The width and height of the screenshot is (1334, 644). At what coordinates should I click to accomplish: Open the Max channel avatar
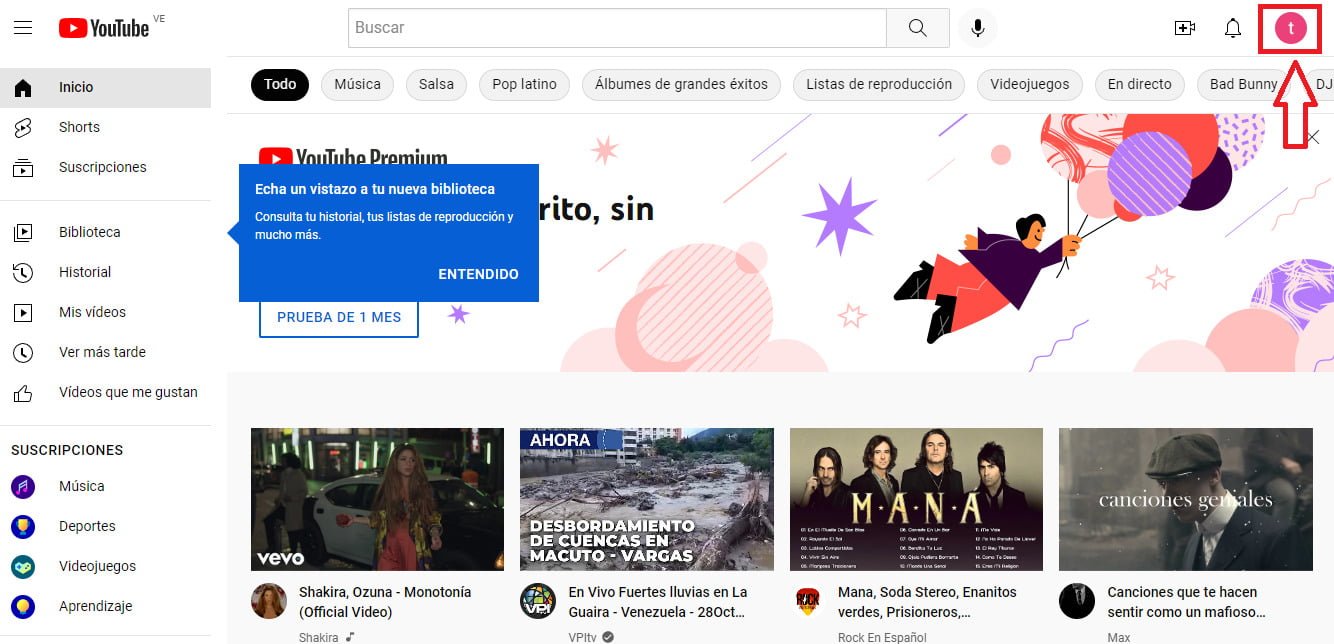[1077, 601]
